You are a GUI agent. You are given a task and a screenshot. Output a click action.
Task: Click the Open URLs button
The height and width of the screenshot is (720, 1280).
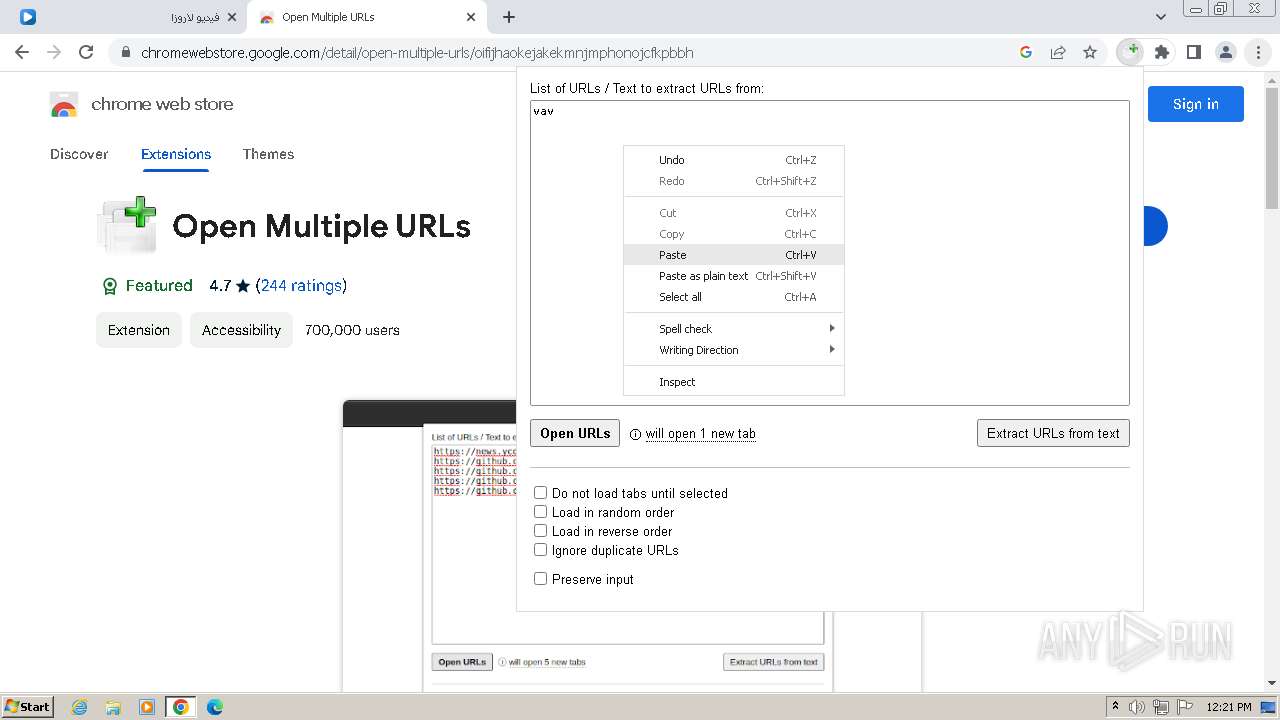pyautogui.click(x=575, y=433)
